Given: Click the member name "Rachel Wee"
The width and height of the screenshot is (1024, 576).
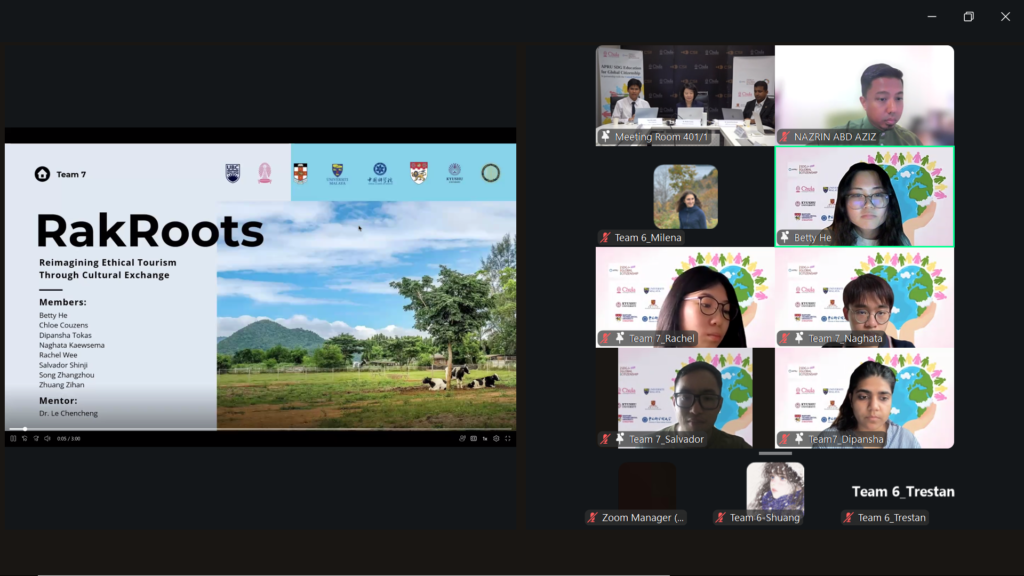Looking at the screenshot, I should [x=58, y=355].
